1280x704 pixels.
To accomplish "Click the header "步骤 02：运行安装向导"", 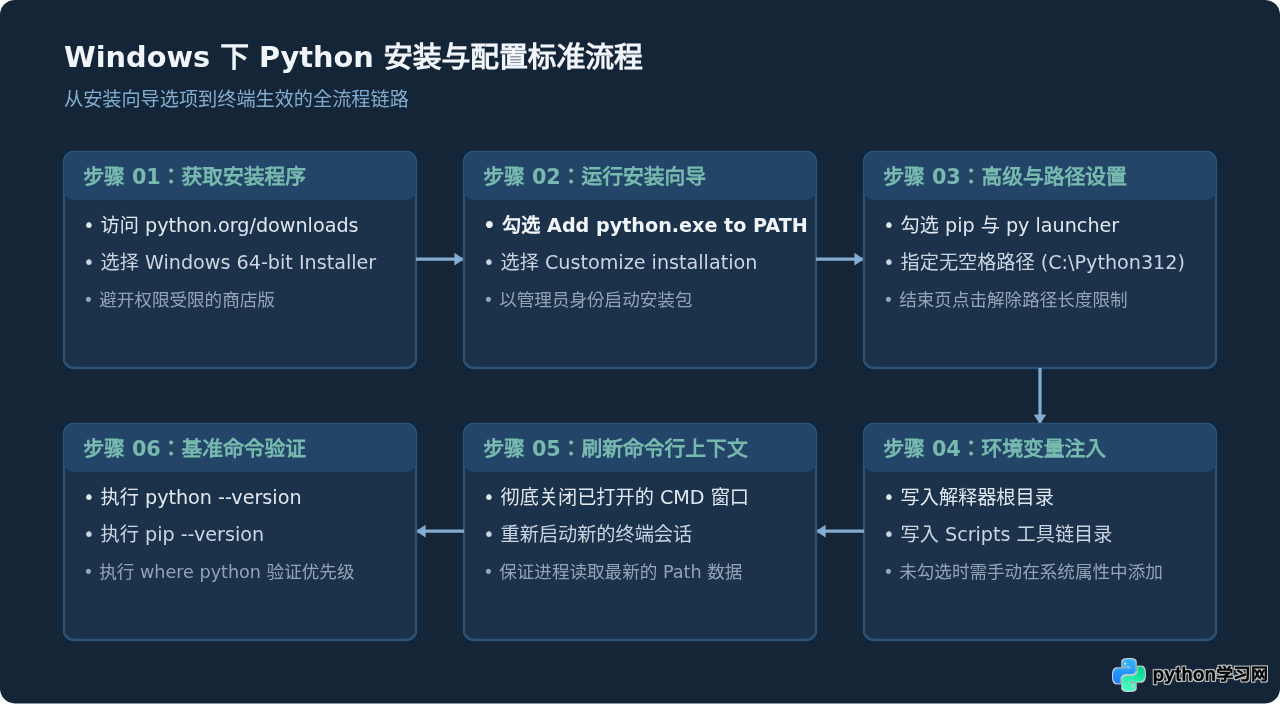I will 594,177.
